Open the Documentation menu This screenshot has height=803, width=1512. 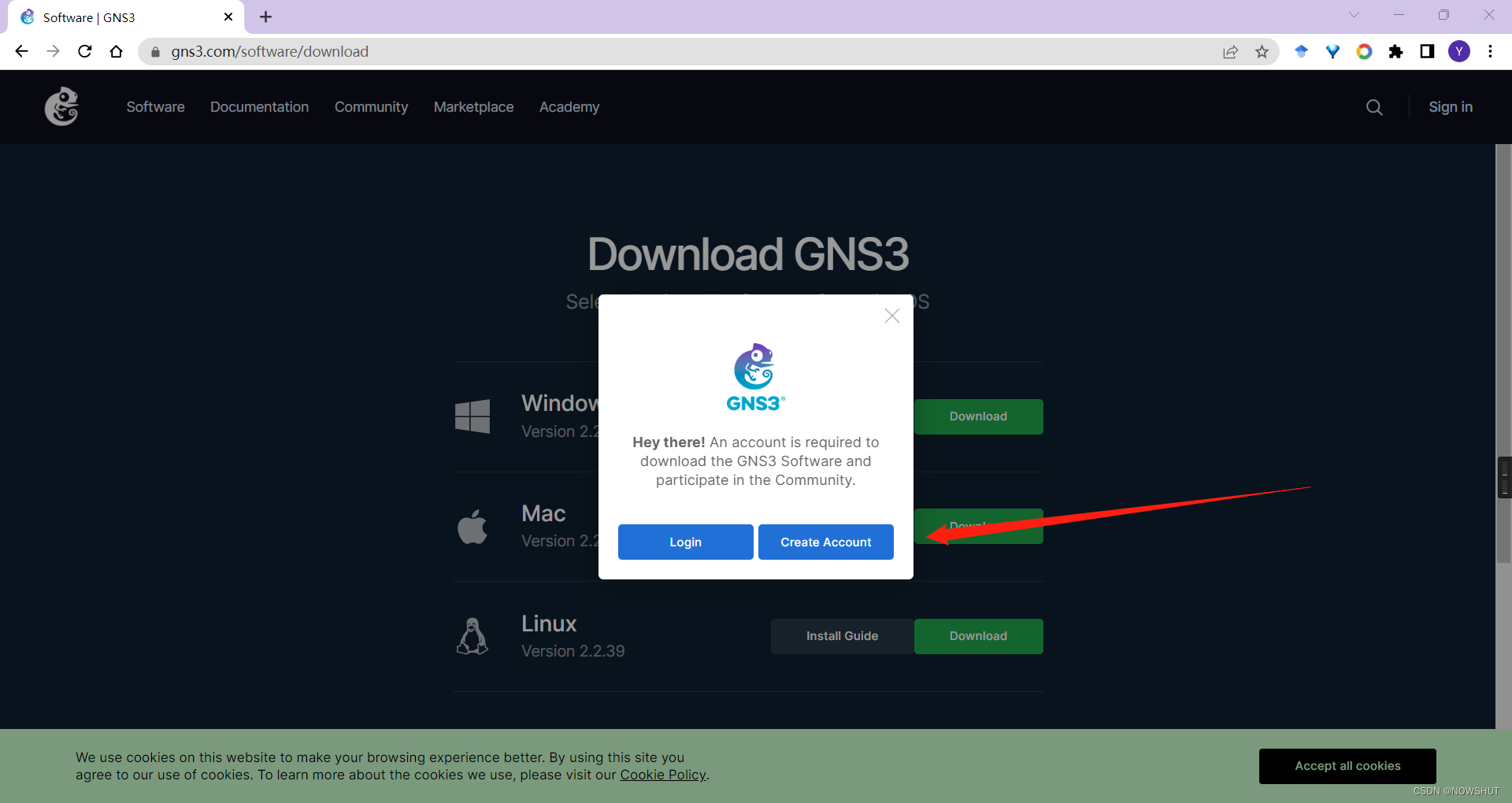pyautogui.click(x=259, y=107)
